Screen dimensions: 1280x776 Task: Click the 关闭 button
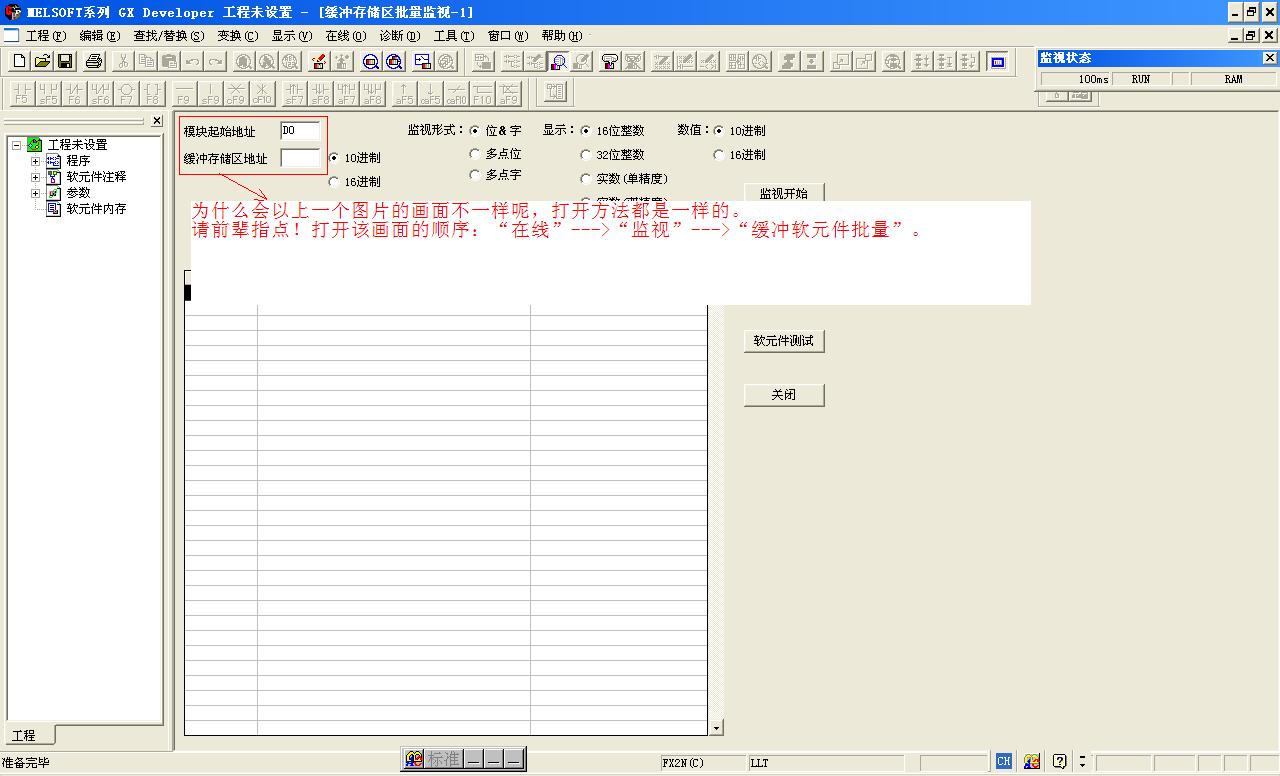[784, 395]
